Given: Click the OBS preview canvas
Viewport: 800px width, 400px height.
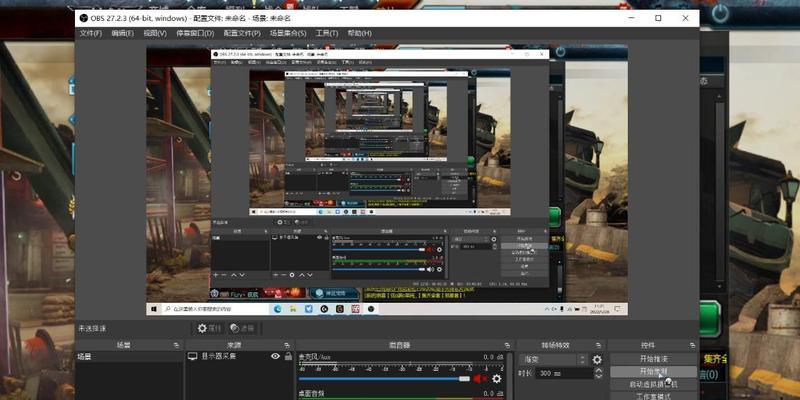Looking at the screenshot, I should (387, 181).
